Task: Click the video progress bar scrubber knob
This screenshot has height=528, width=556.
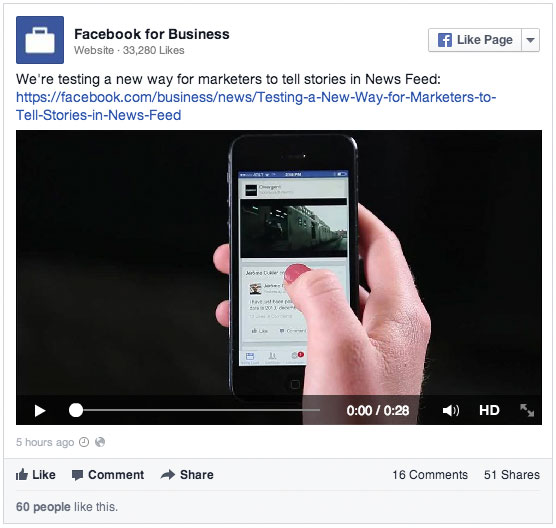Action: coord(76,410)
